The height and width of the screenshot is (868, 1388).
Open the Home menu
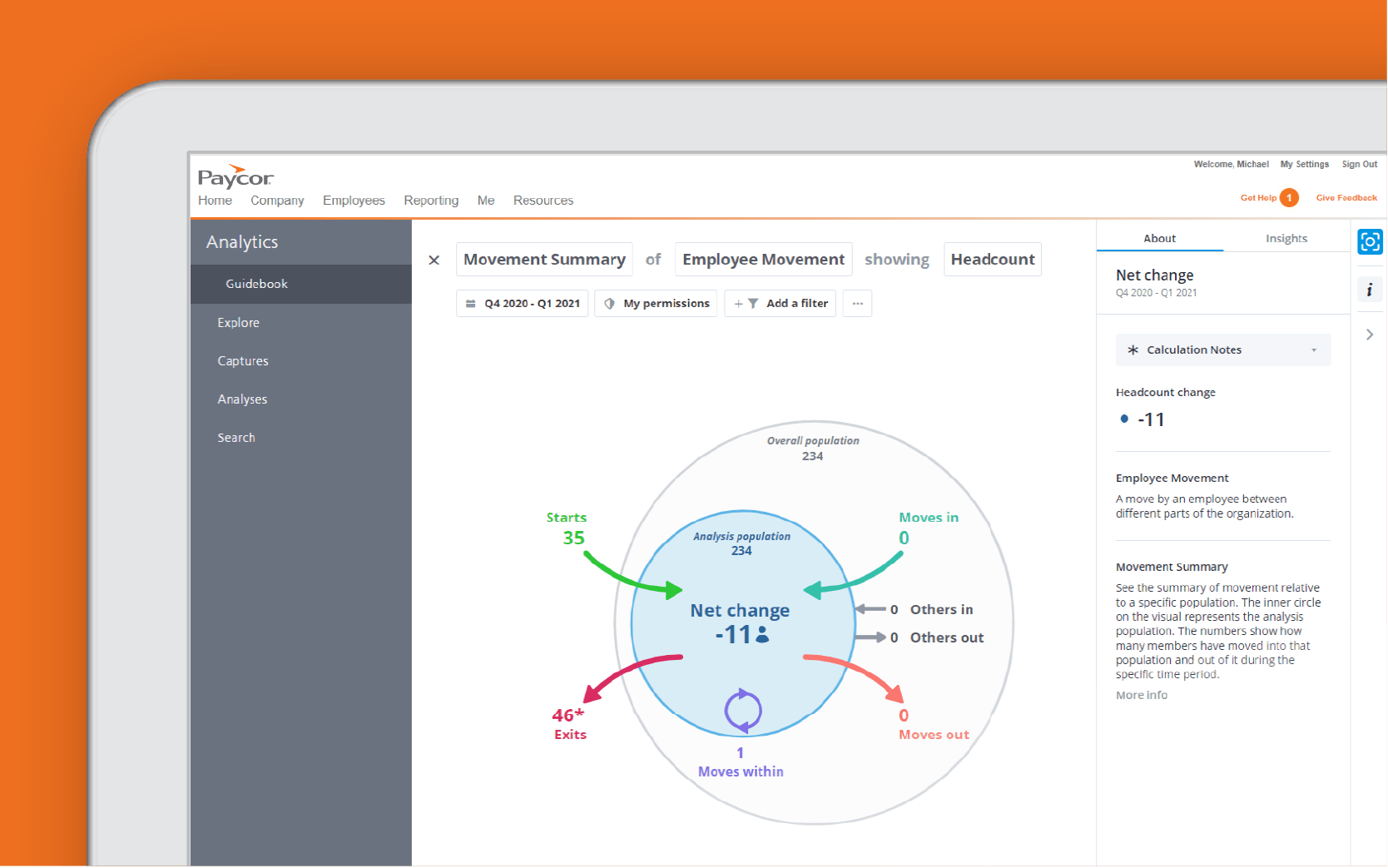pyautogui.click(x=215, y=201)
